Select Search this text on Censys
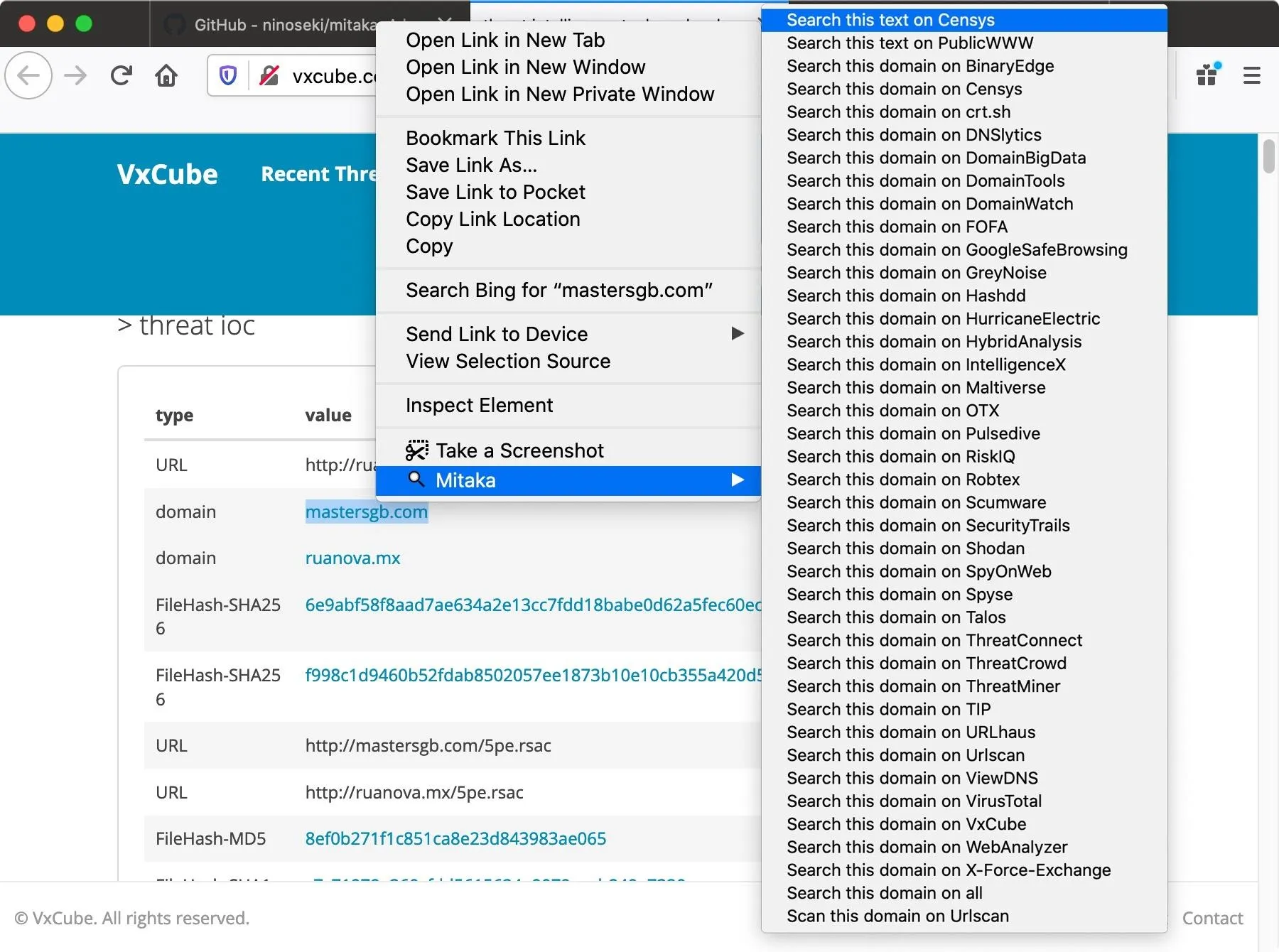The height and width of the screenshot is (952, 1279). (x=964, y=20)
